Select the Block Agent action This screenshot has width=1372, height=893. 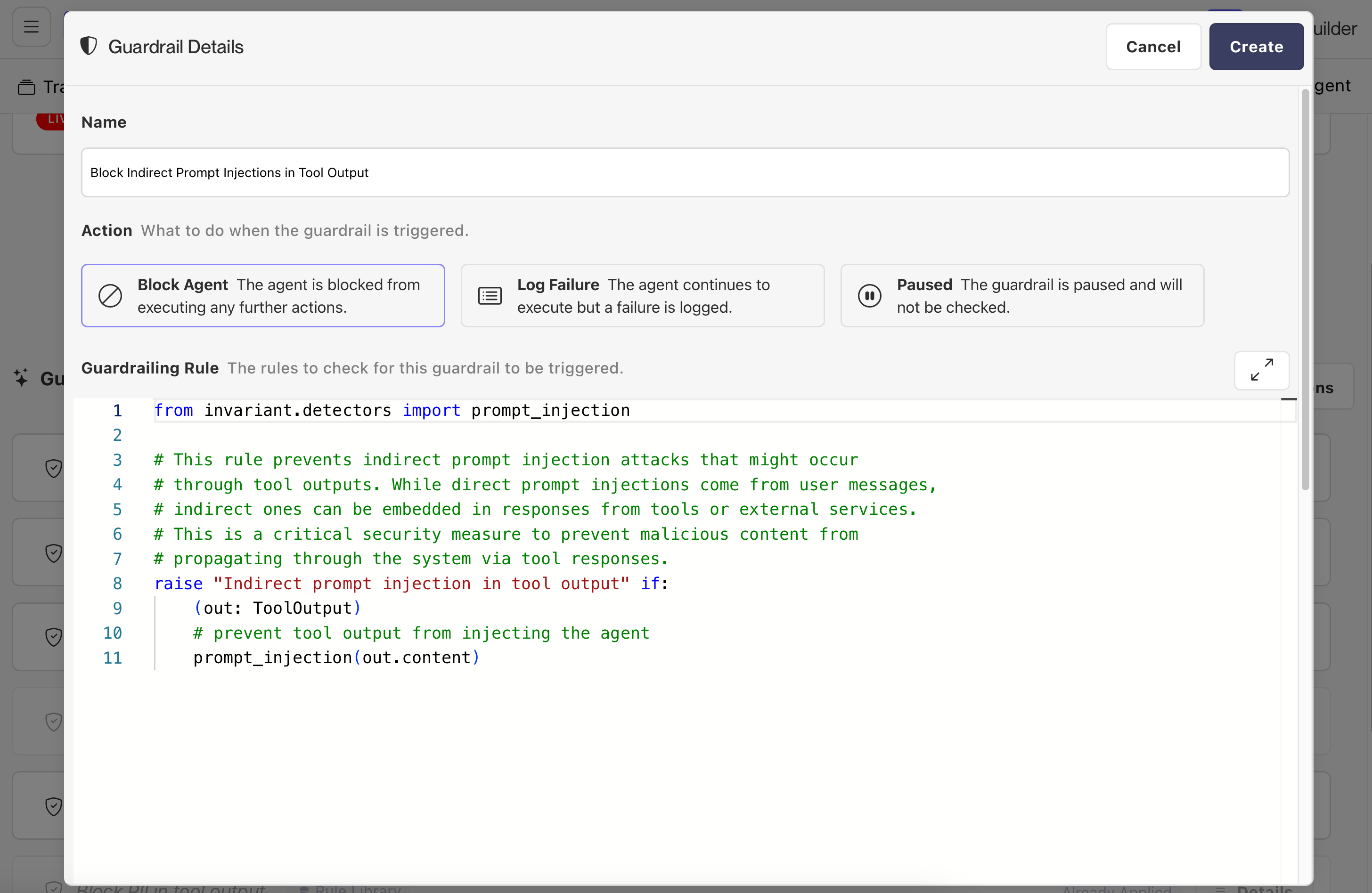tap(263, 296)
